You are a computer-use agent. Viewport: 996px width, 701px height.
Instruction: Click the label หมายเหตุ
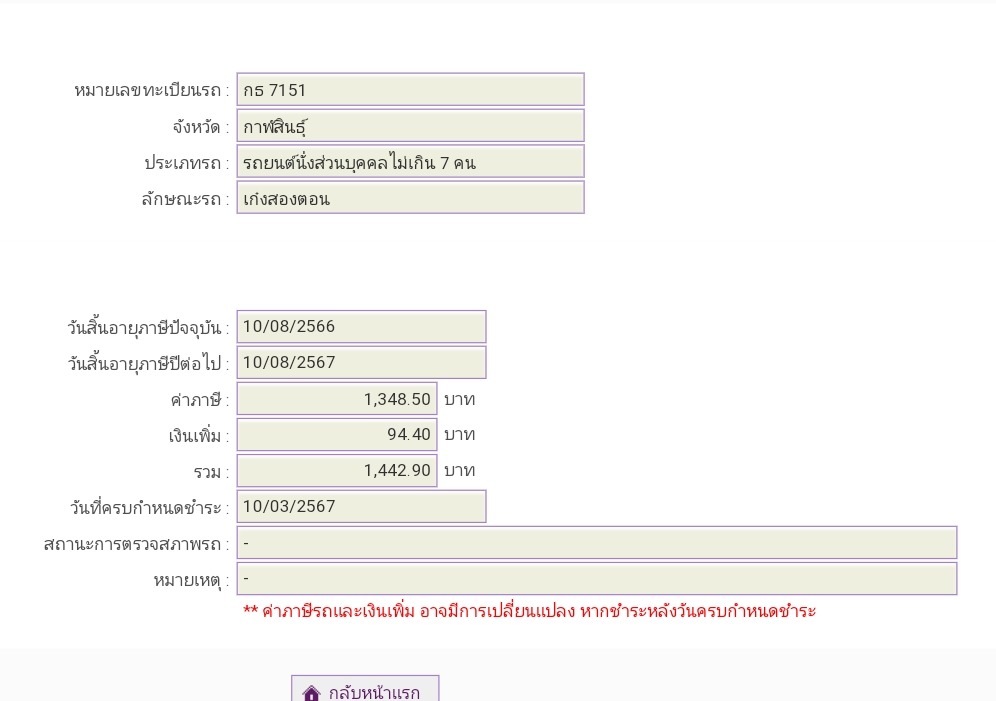point(191,580)
